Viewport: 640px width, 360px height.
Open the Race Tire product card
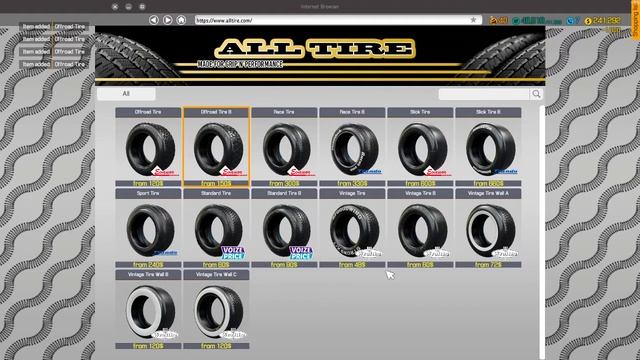point(284,147)
